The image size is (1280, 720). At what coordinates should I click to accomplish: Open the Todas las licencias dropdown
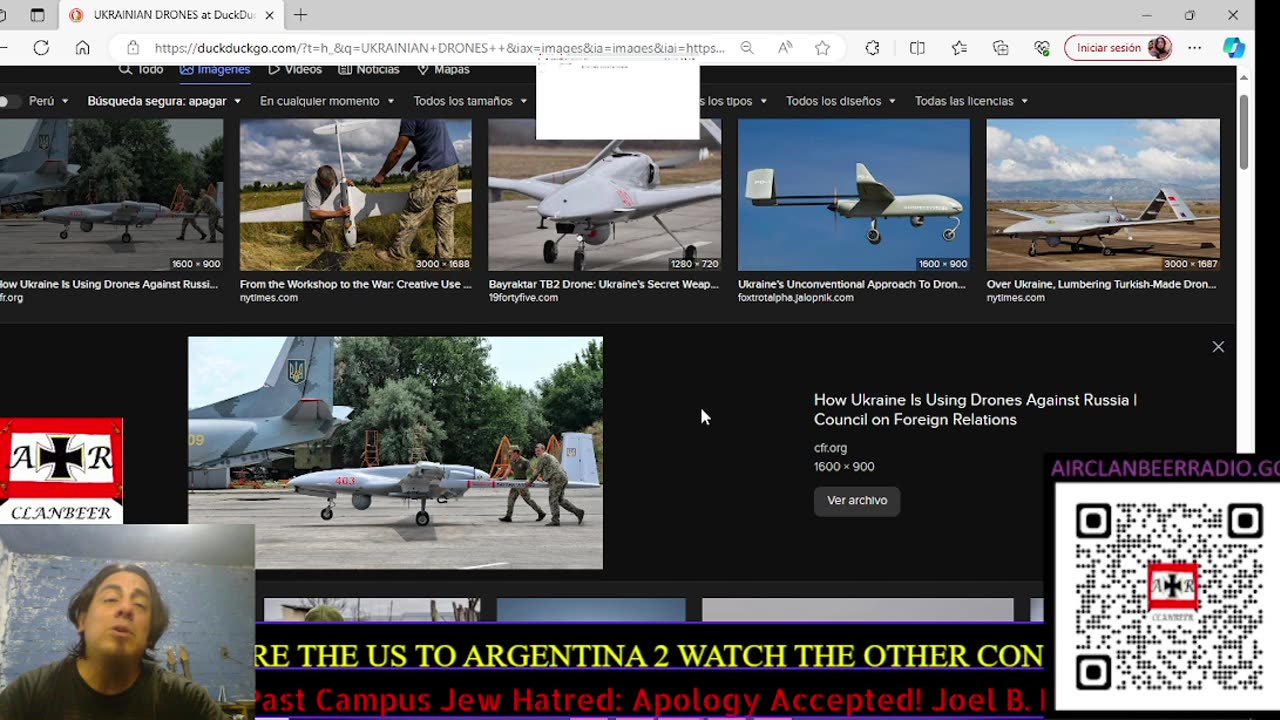(971, 101)
